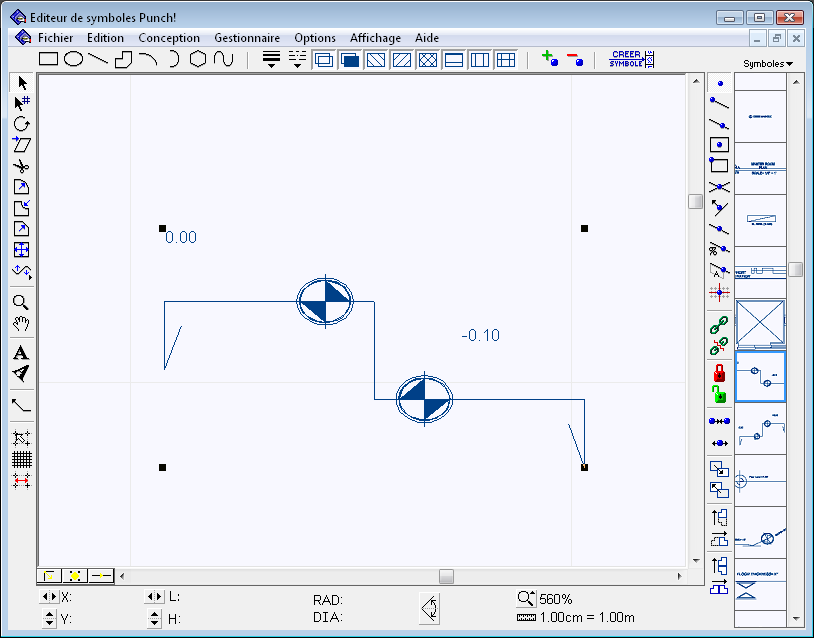Click the horizontal scrollbar thumb
This screenshot has width=814, height=638.
(x=446, y=576)
